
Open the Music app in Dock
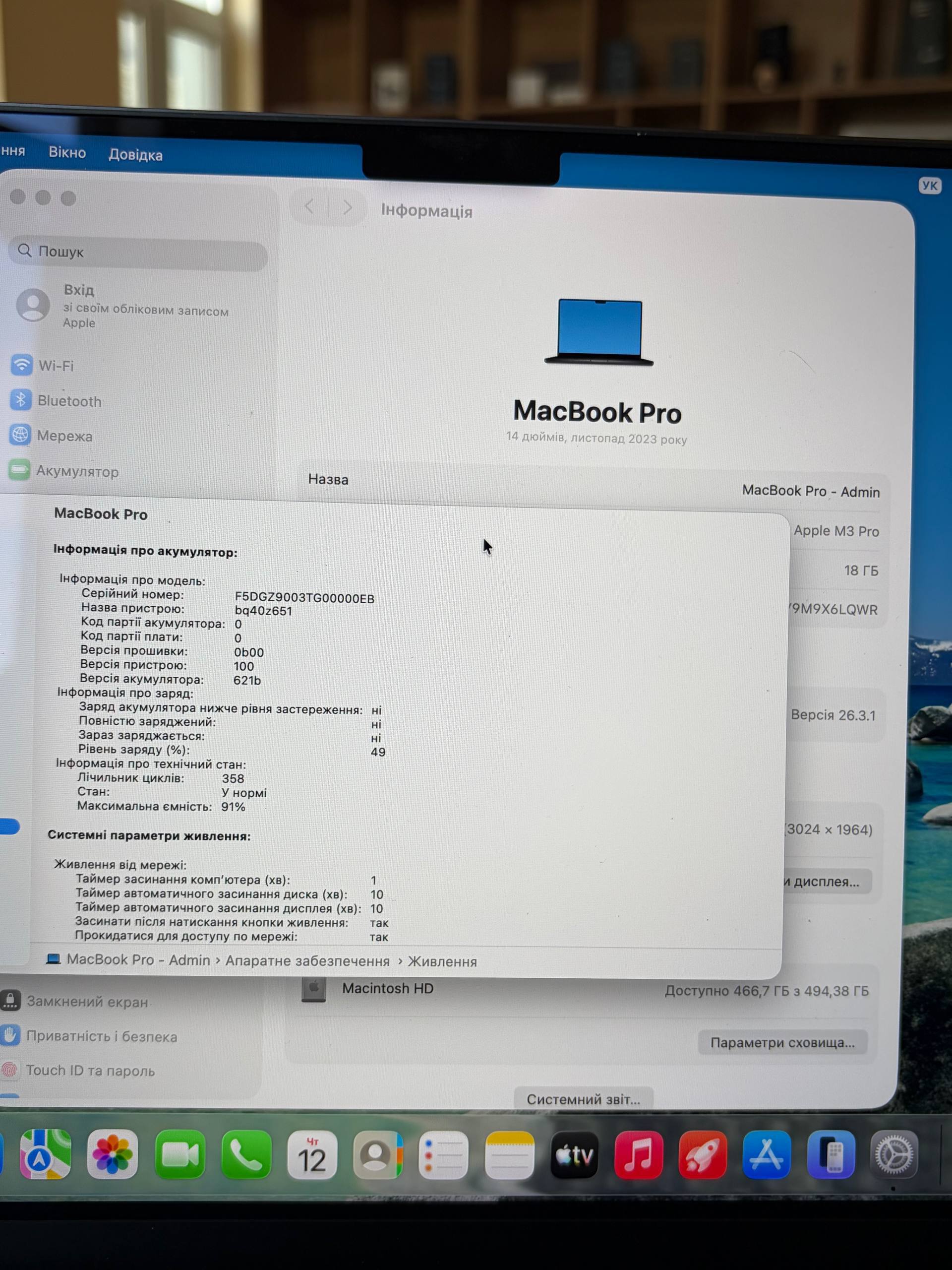(639, 1155)
